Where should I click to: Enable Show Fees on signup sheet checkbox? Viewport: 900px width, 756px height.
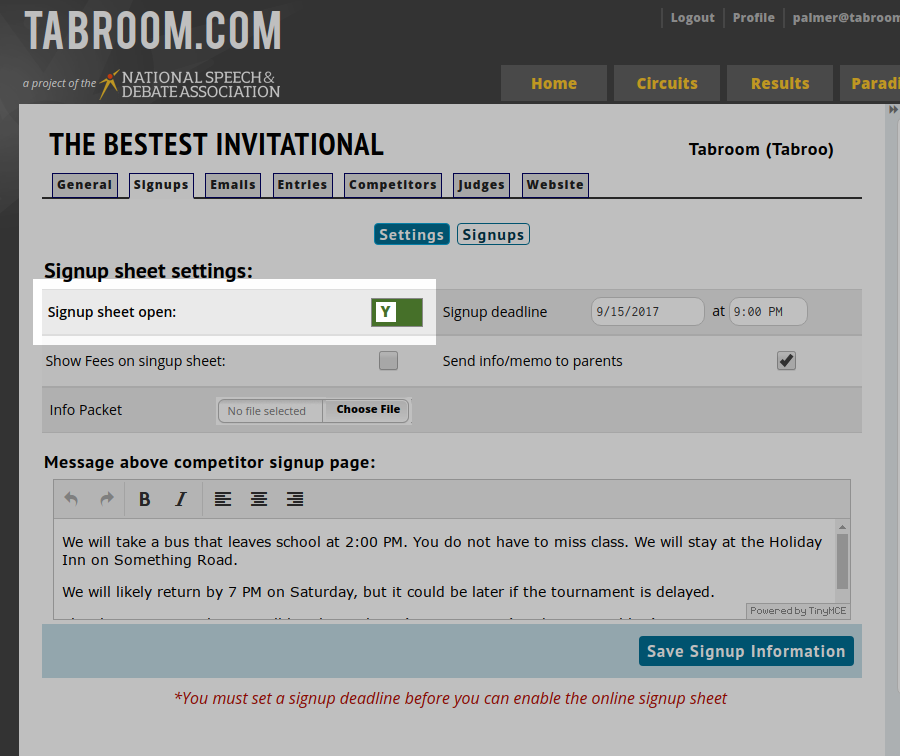click(388, 361)
